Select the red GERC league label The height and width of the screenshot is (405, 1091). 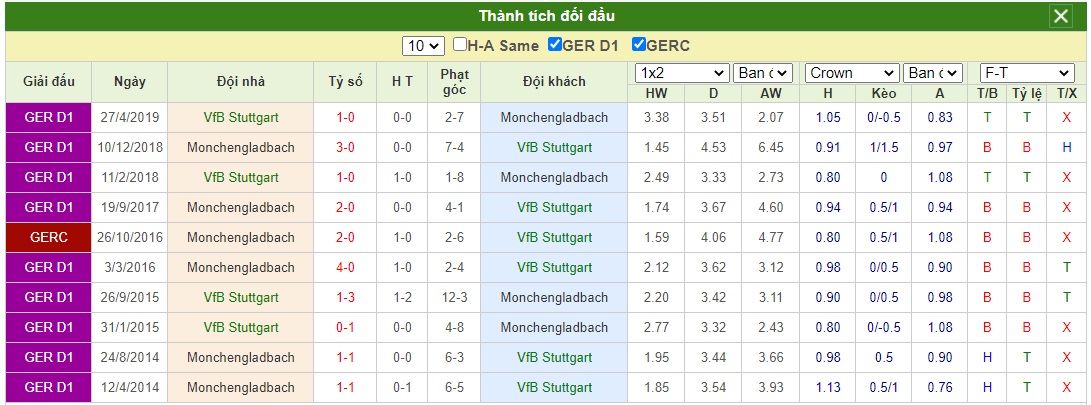(49, 237)
